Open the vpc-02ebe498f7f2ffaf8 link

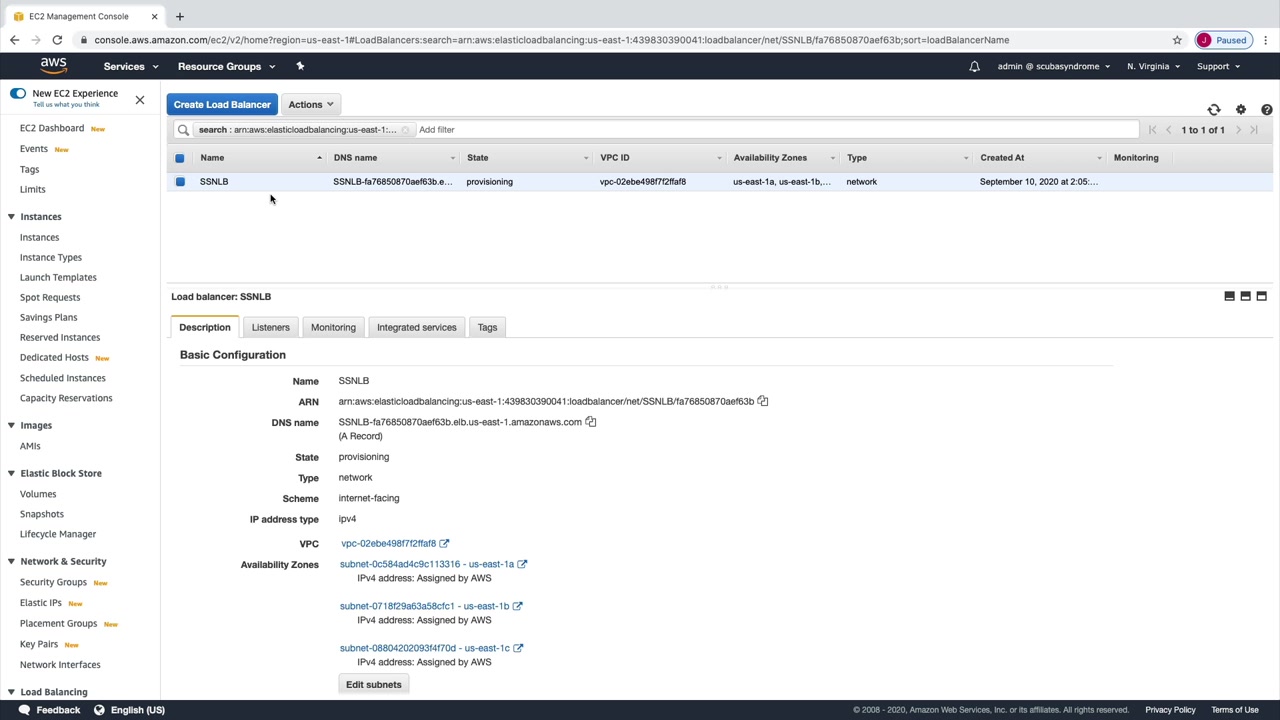coord(388,544)
